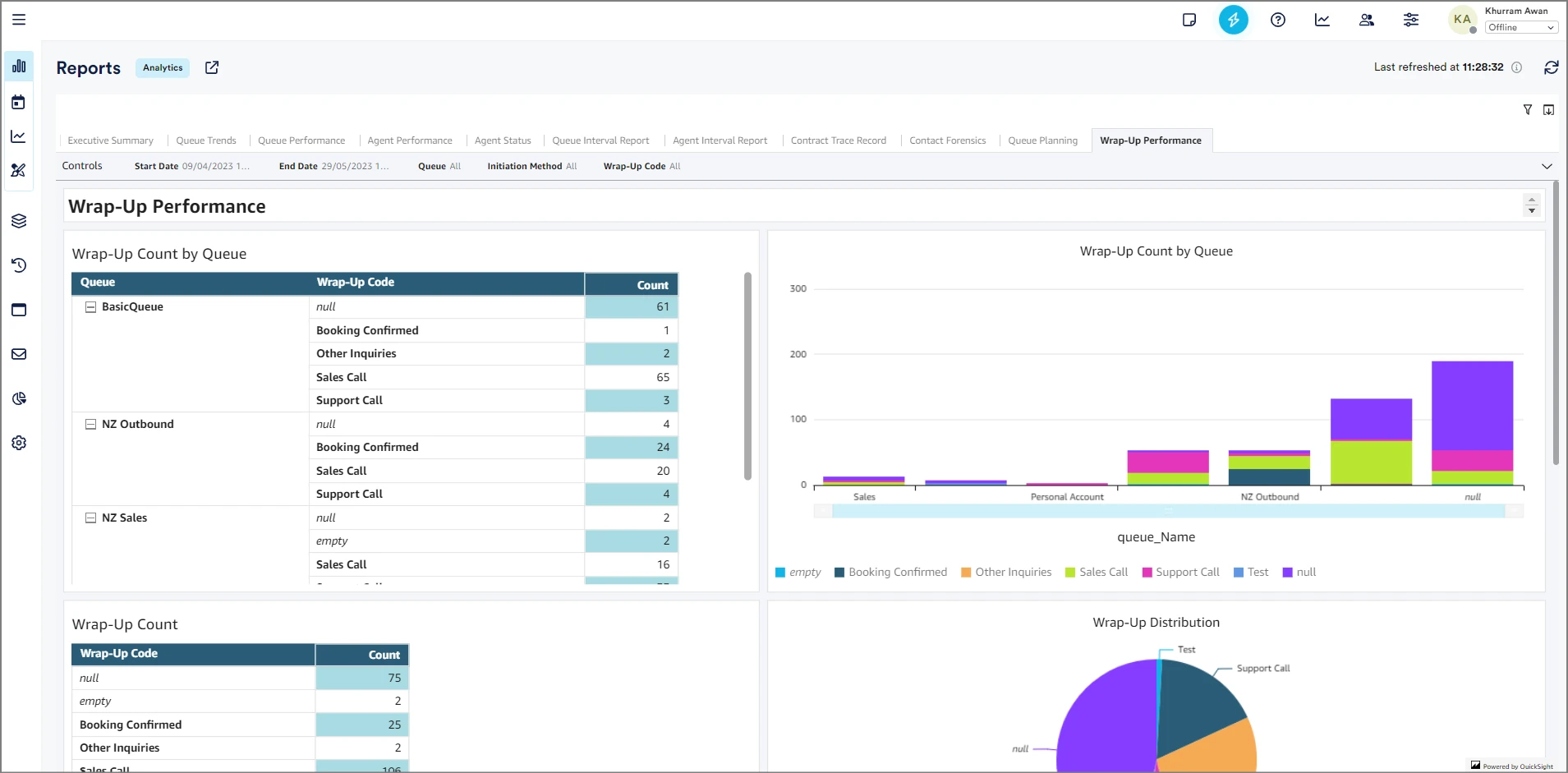
Task: Click the Support Call legend swatch
Action: pyautogui.click(x=1147, y=573)
